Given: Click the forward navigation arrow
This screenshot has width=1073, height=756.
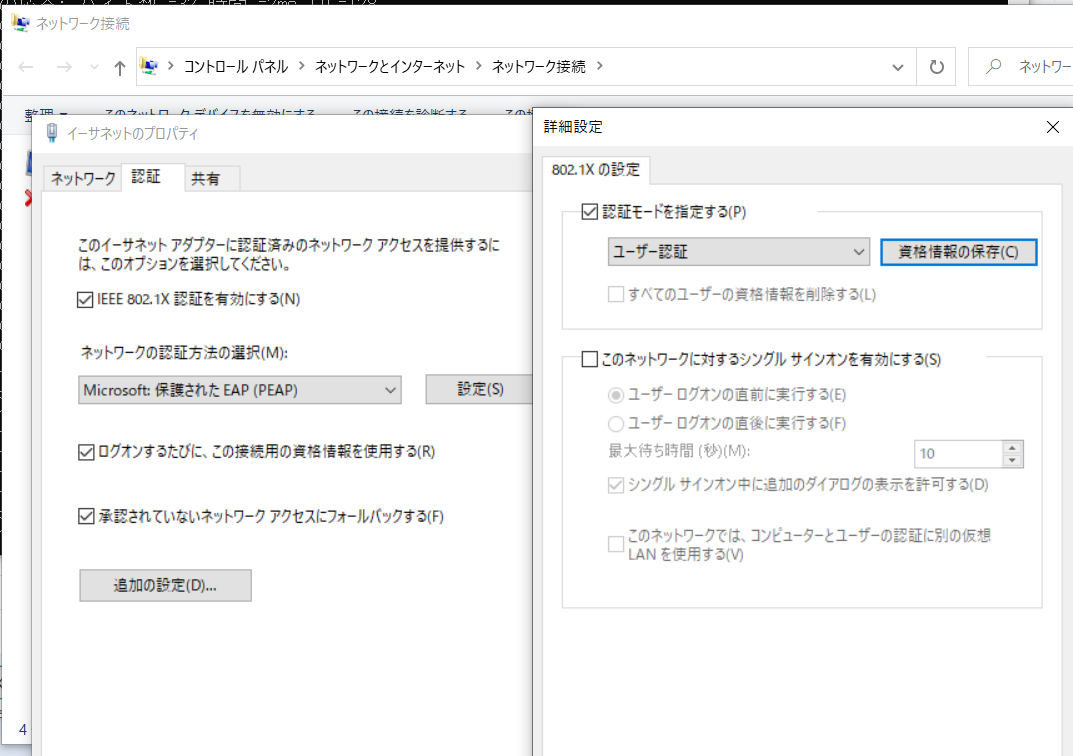Looking at the screenshot, I should 64,67.
